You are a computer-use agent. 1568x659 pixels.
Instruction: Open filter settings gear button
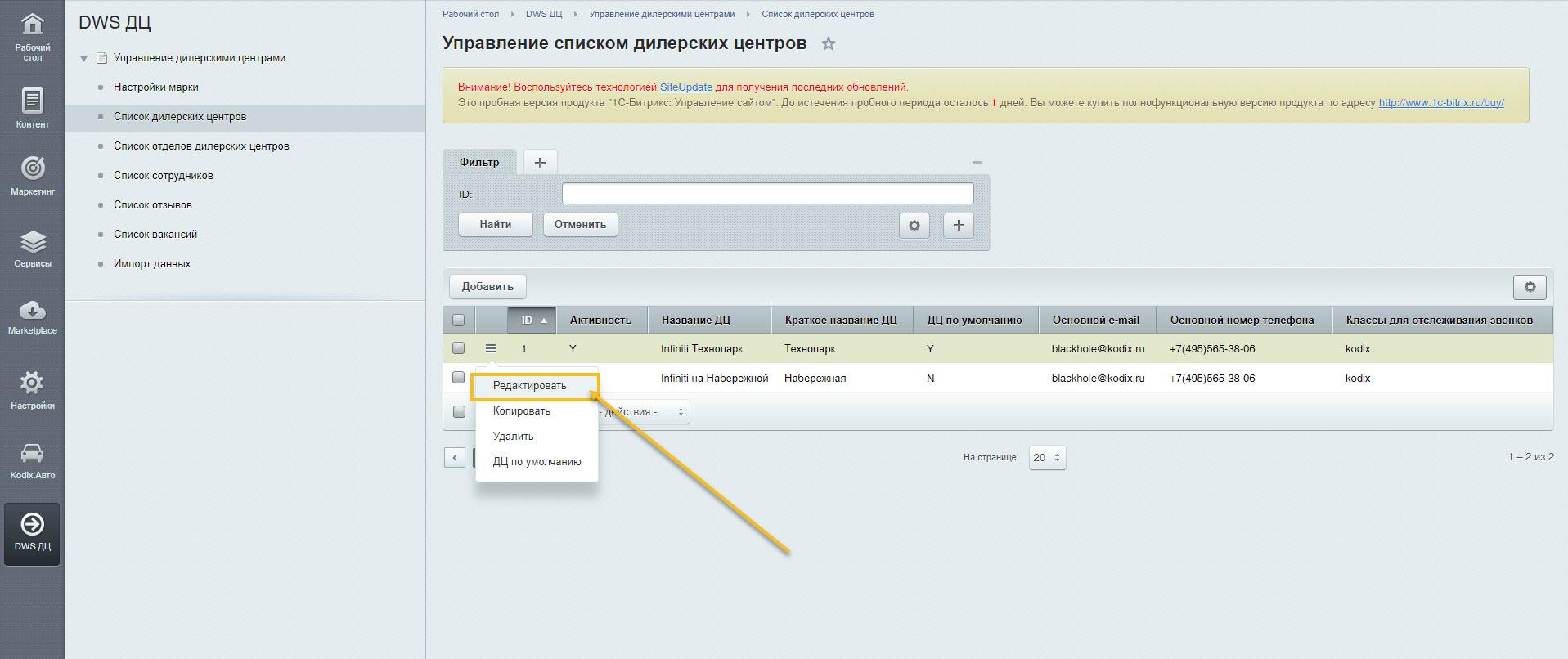pyautogui.click(x=914, y=225)
